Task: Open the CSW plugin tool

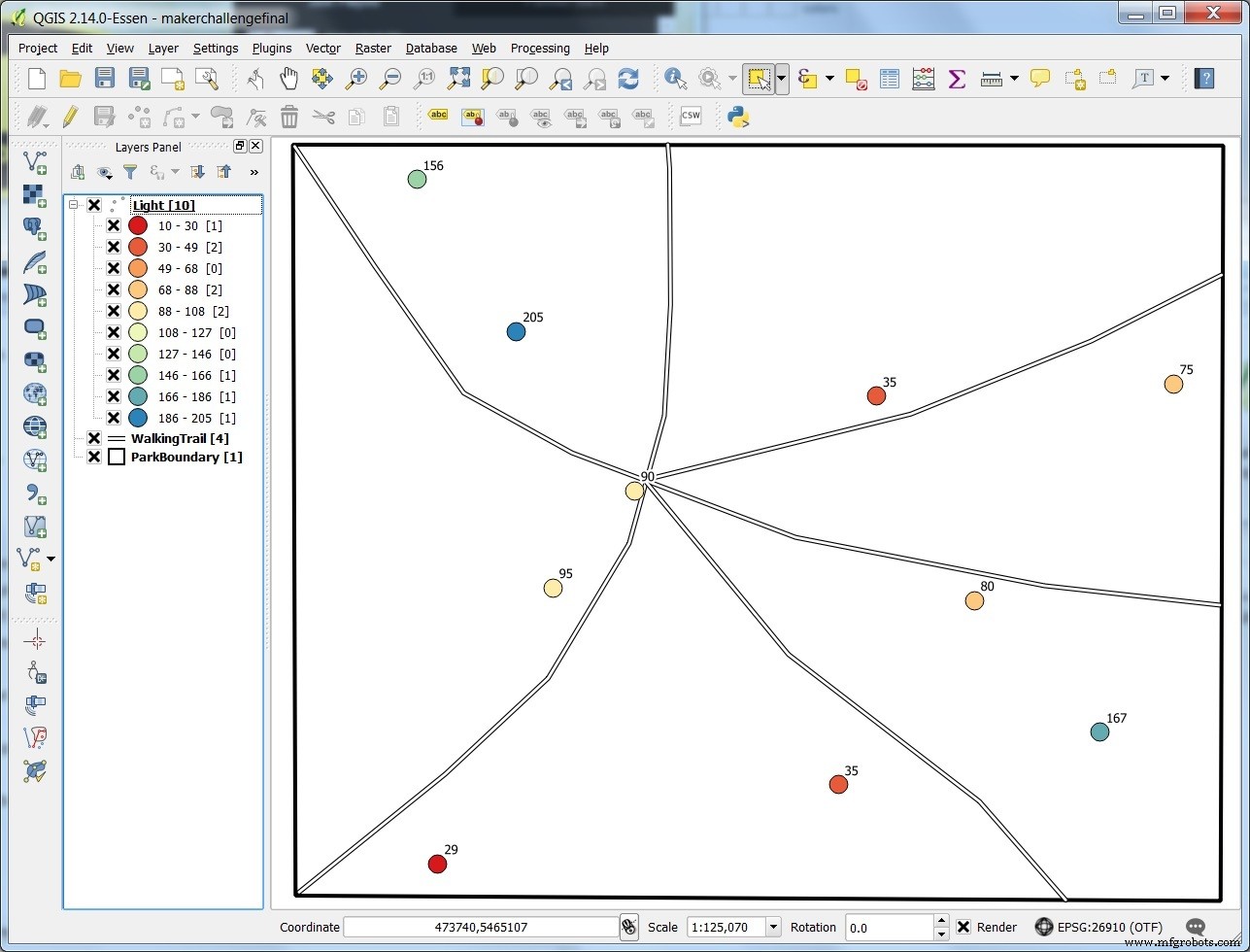Action: click(x=691, y=116)
